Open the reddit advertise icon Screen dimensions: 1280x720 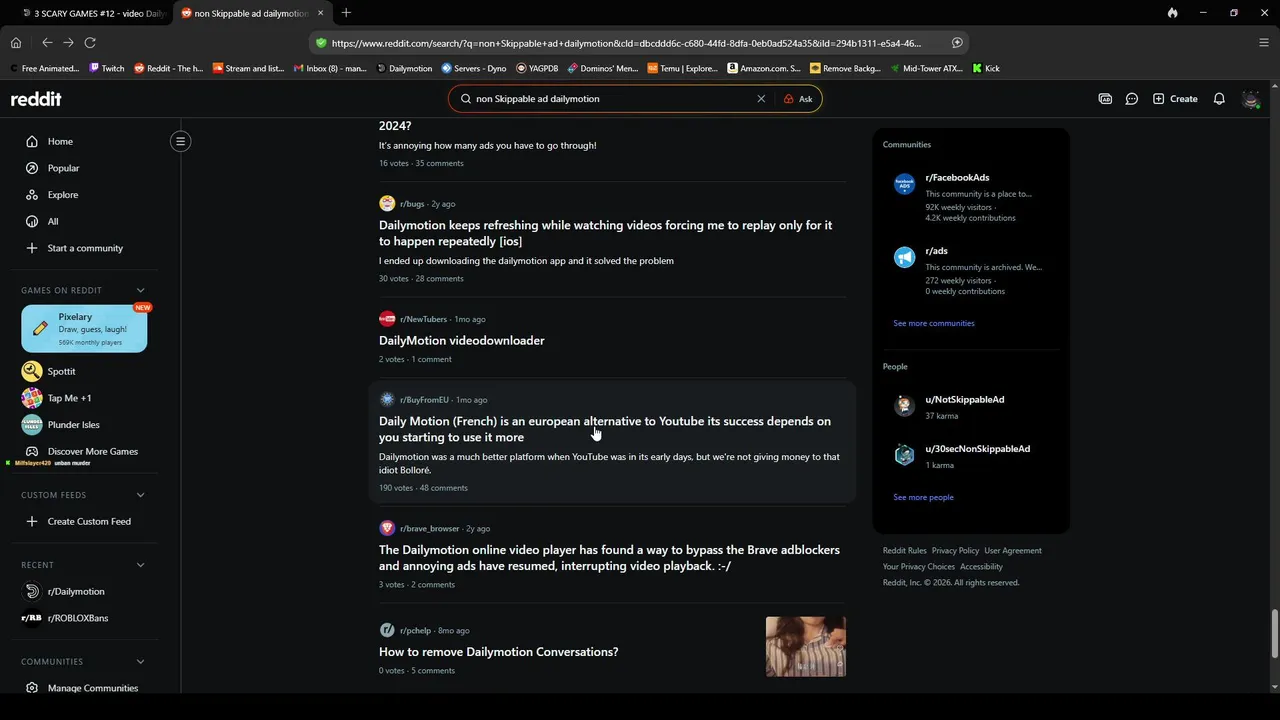[x=1105, y=99]
